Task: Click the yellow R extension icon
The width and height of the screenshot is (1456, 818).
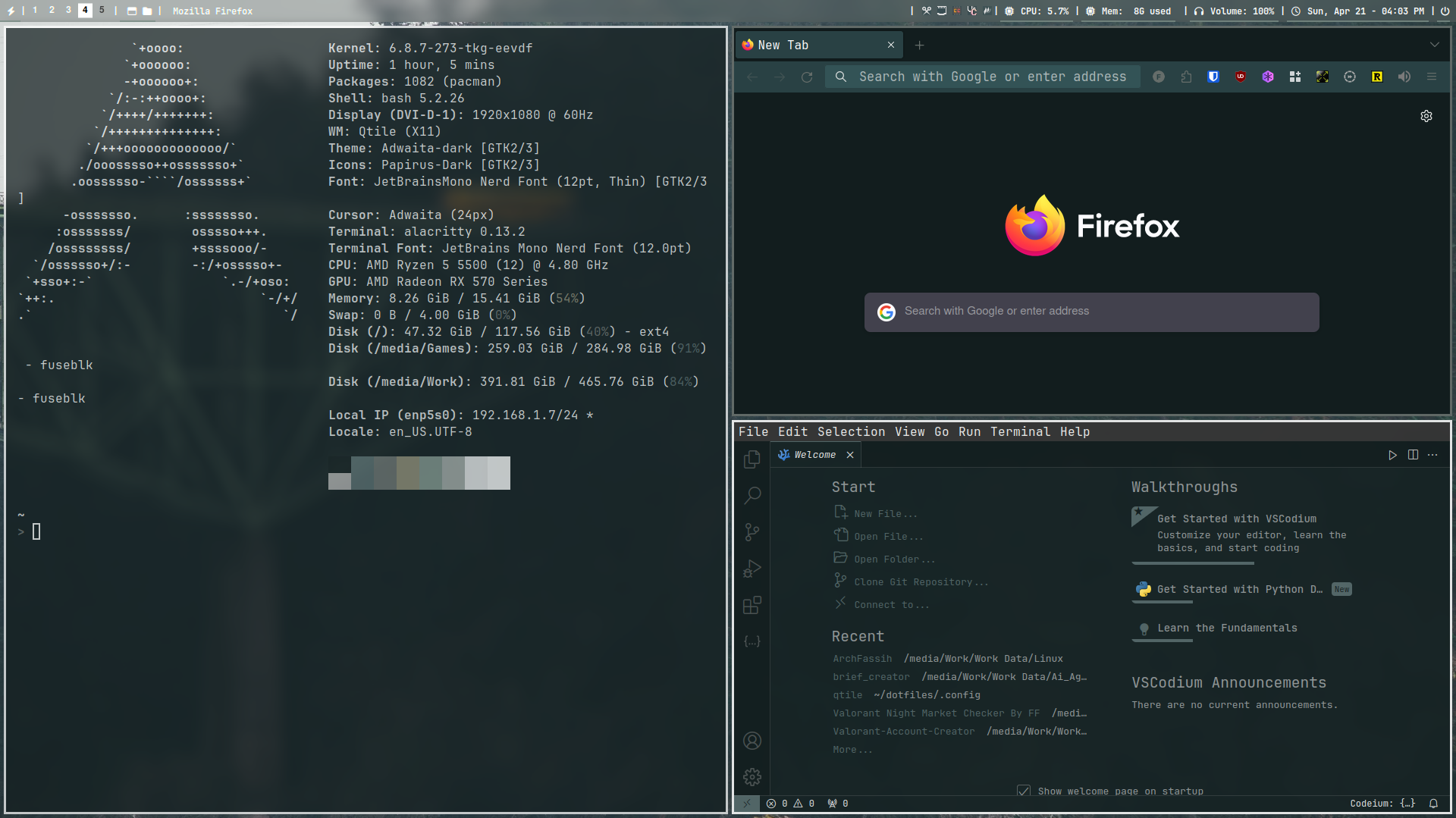Action: click(x=1377, y=77)
